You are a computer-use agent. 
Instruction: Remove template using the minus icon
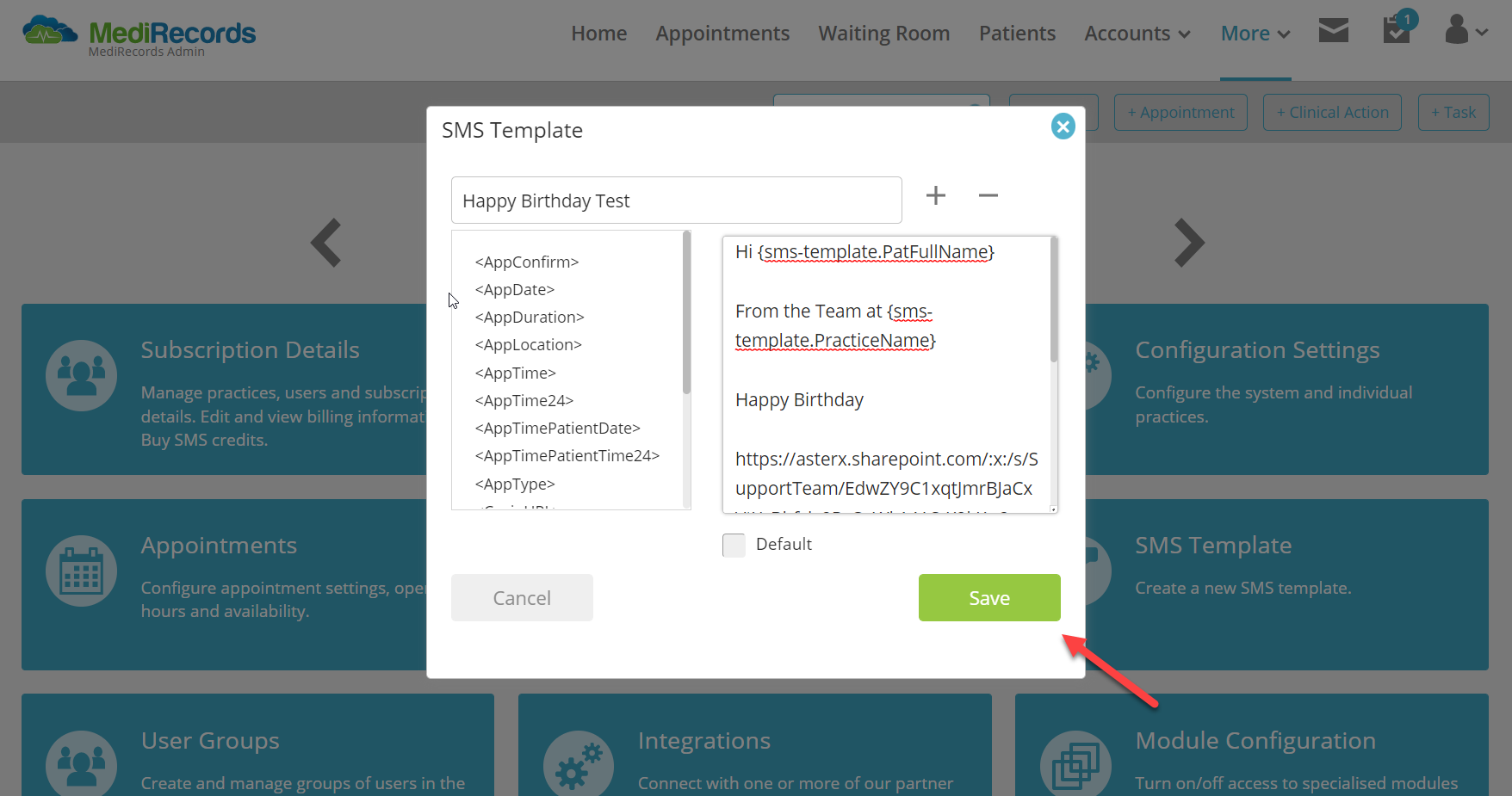[x=988, y=196]
